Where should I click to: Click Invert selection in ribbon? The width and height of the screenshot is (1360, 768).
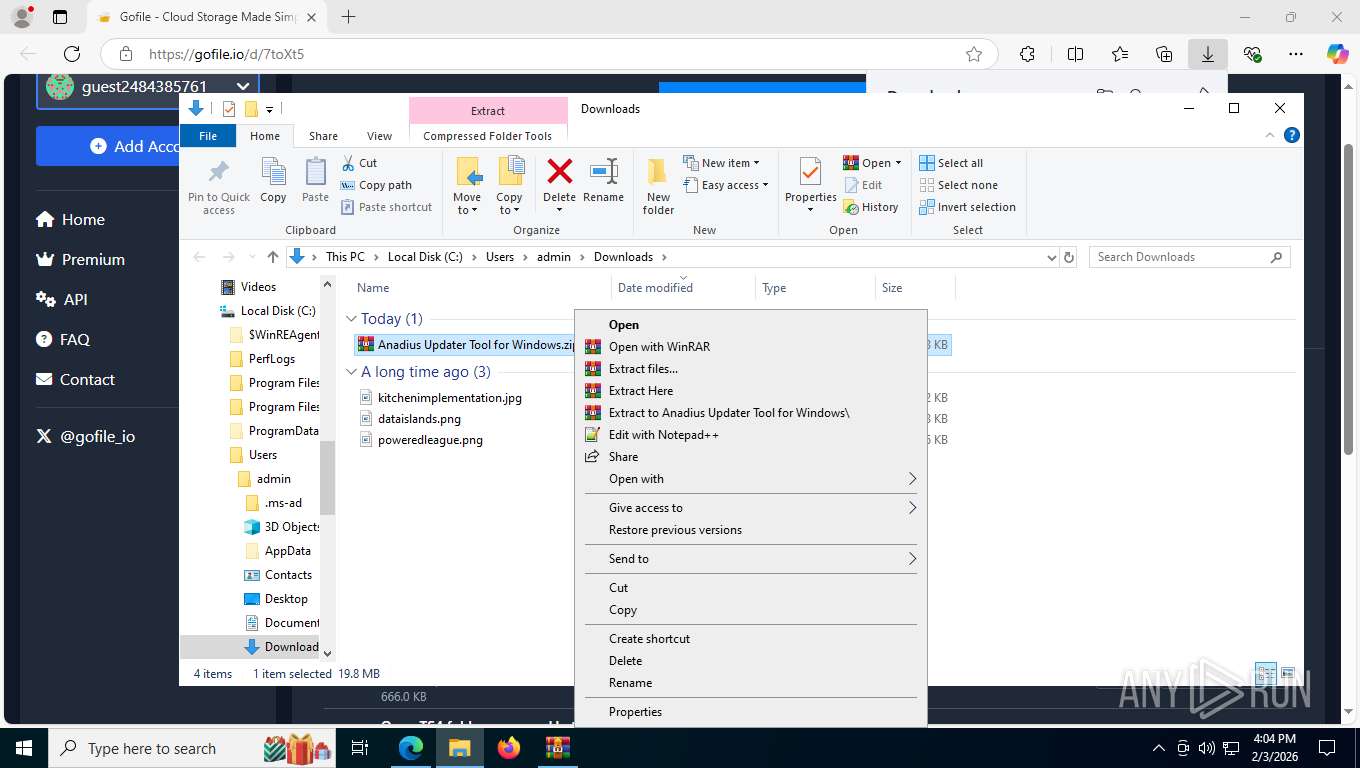[x=967, y=207]
